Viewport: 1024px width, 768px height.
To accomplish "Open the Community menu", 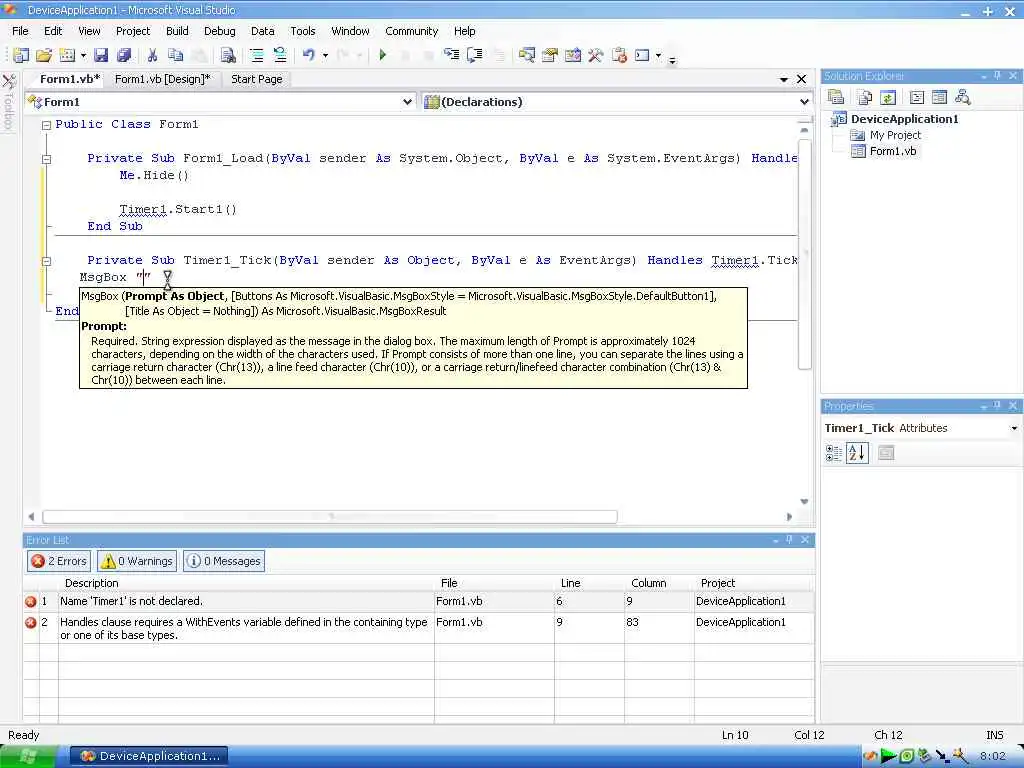I will pos(411,31).
